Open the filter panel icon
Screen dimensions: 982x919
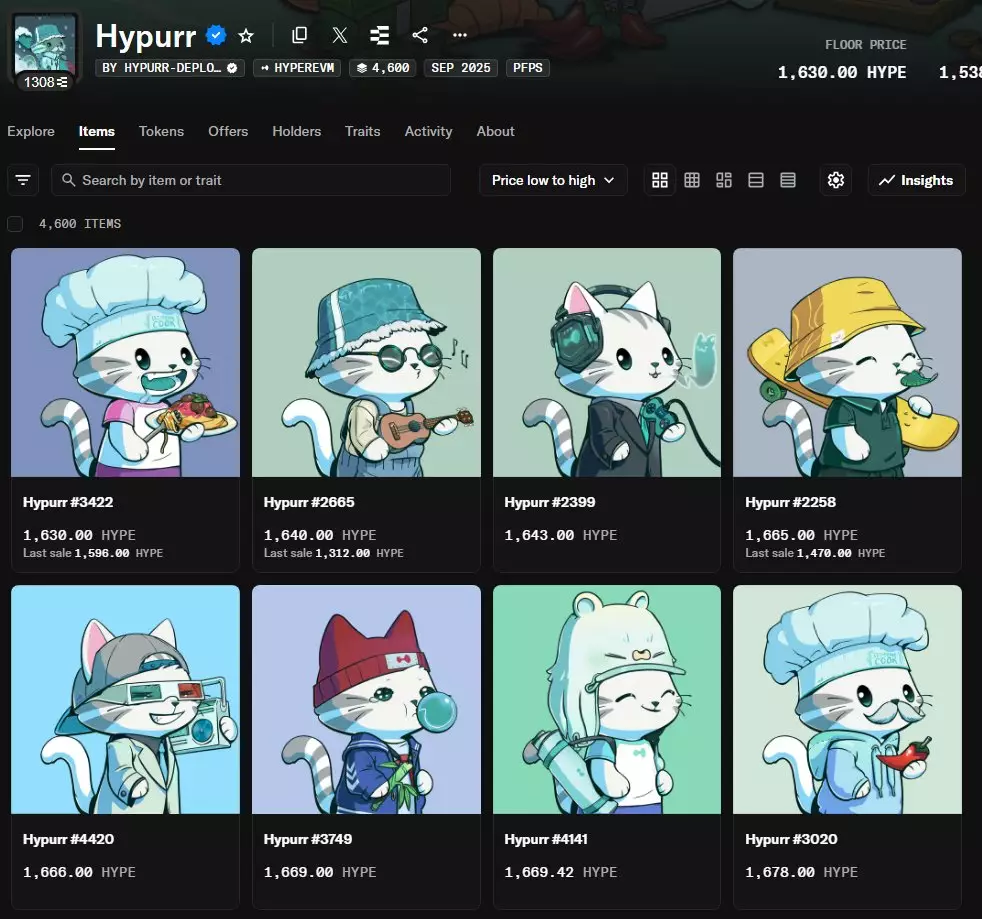[x=23, y=180]
